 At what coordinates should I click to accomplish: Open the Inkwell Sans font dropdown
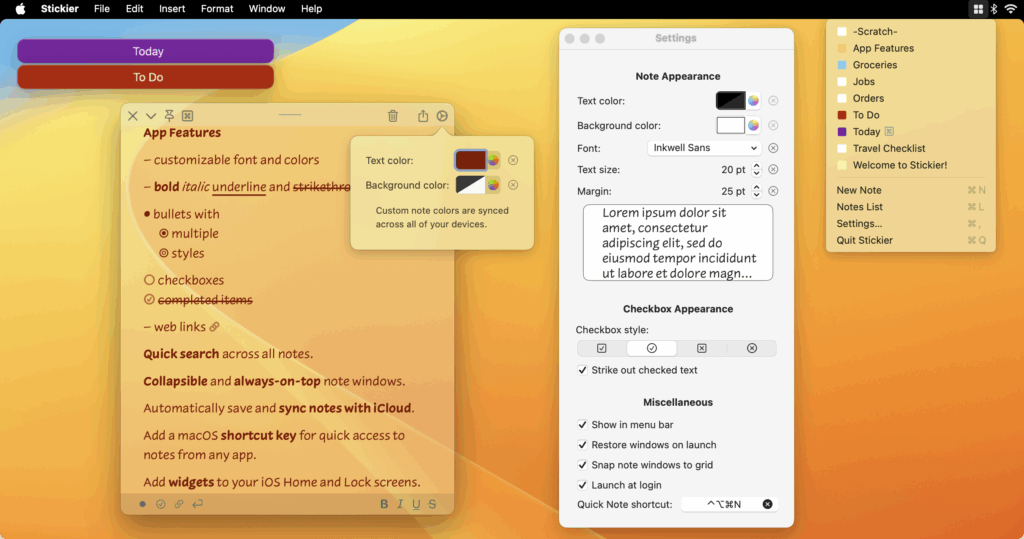pyautogui.click(x=705, y=148)
